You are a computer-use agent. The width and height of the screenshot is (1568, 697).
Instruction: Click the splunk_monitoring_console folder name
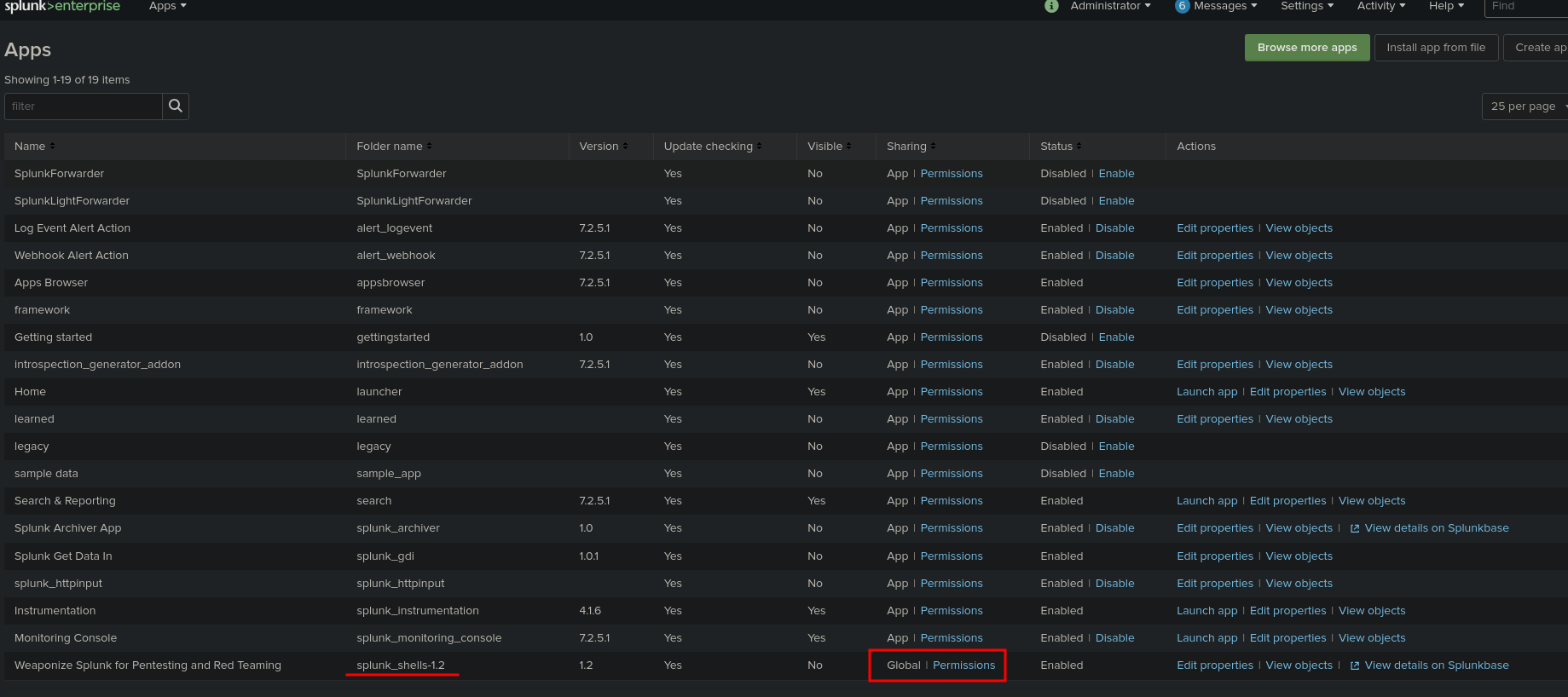pos(429,638)
